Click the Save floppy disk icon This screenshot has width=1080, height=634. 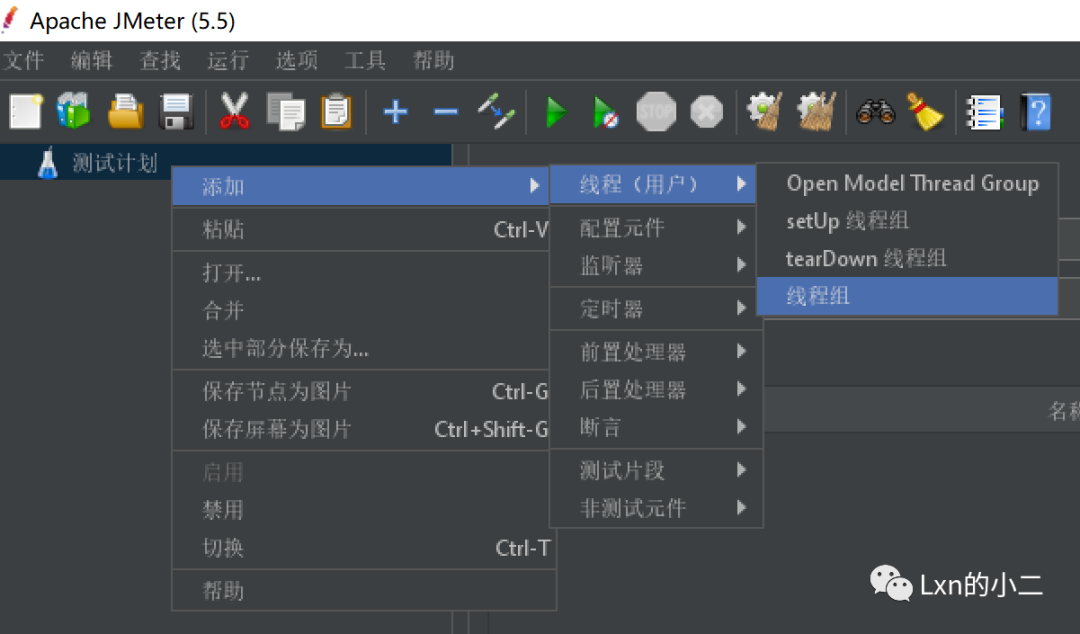(176, 112)
